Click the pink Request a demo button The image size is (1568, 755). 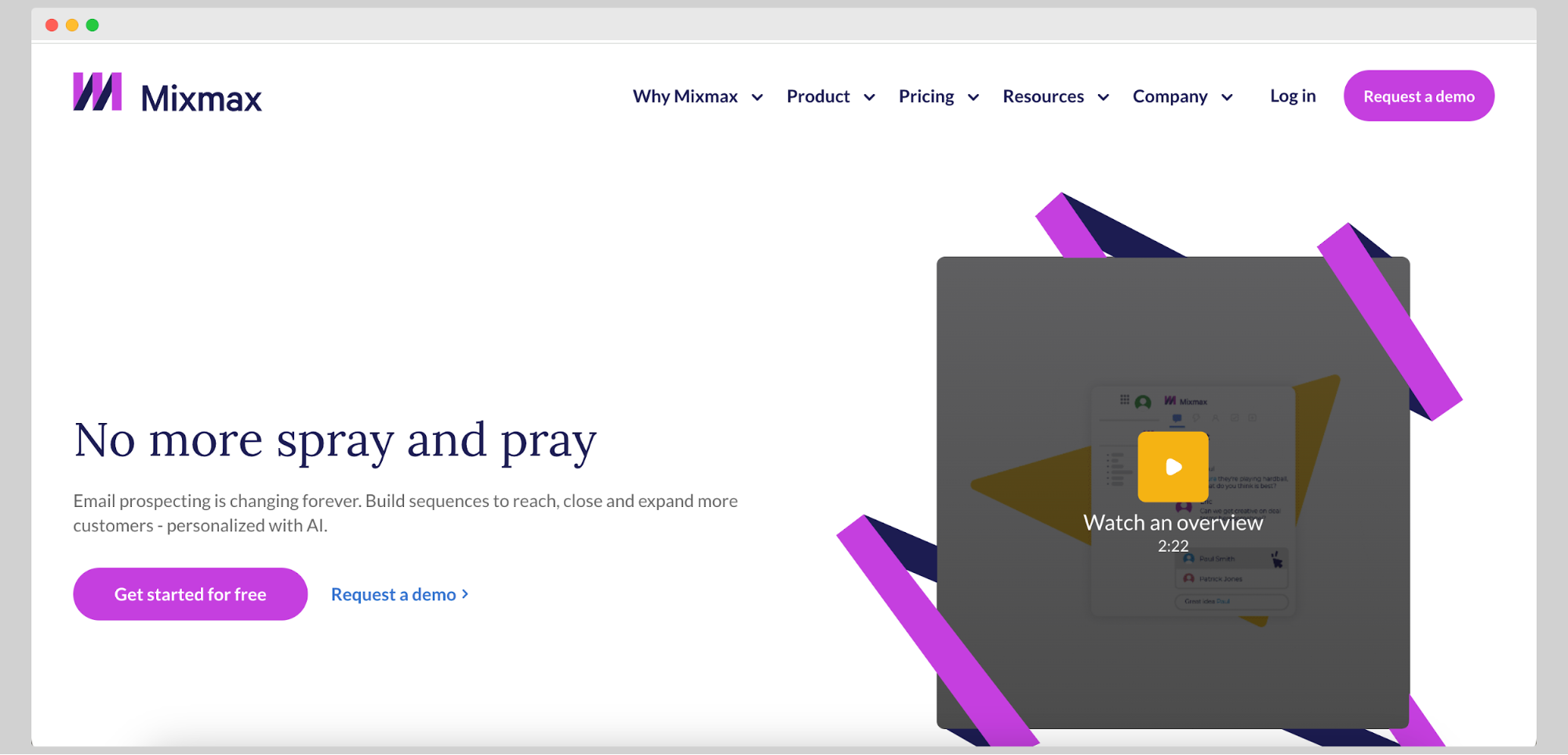[x=1418, y=96]
